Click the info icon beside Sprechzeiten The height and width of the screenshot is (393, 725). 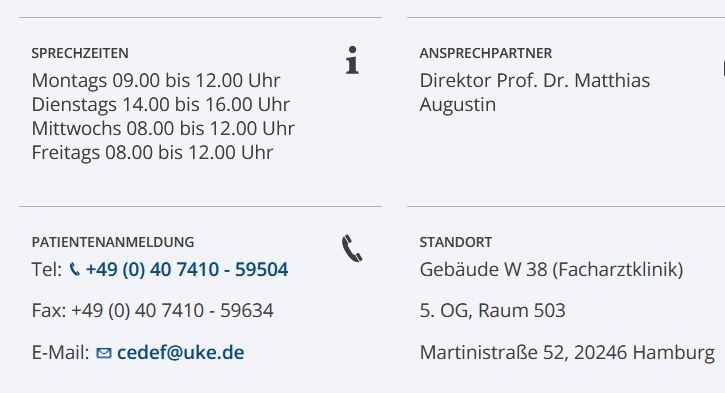(352, 60)
